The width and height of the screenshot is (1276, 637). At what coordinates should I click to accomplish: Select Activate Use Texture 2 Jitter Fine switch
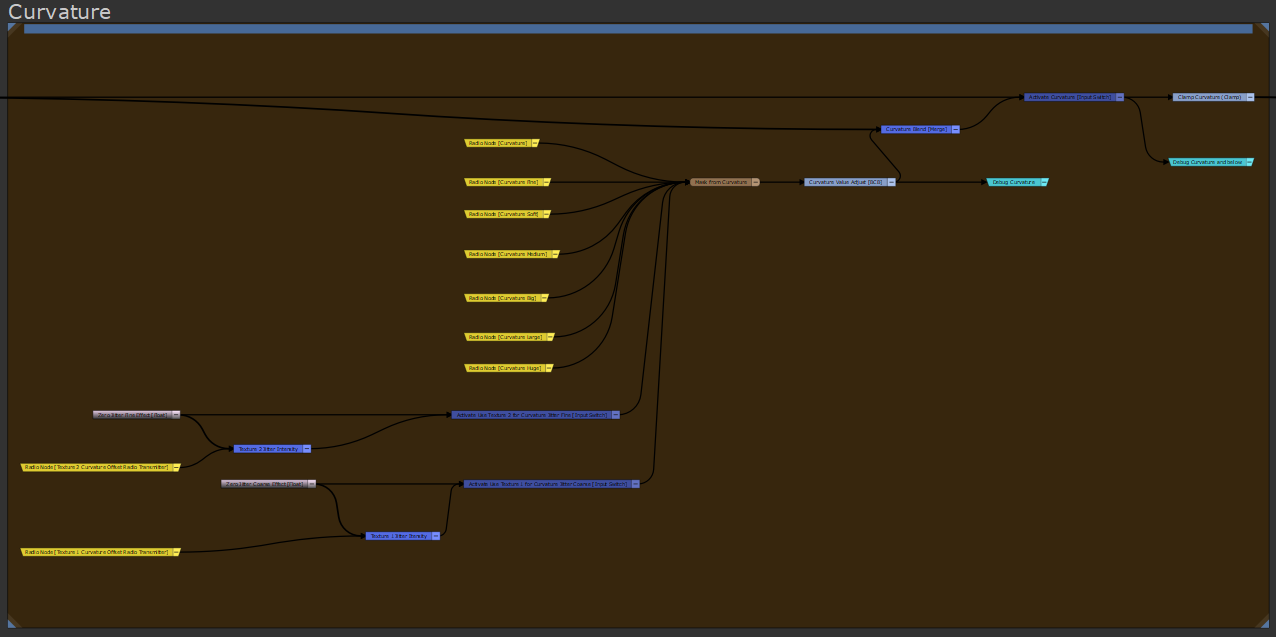coord(531,414)
